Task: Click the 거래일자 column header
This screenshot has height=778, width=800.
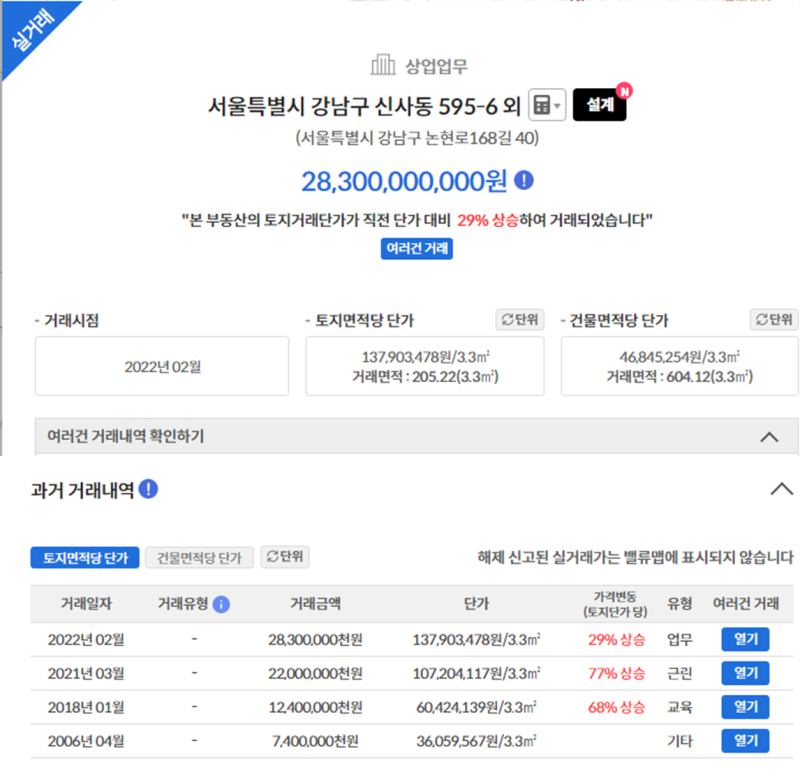Action: pyautogui.click(x=86, y=604)
